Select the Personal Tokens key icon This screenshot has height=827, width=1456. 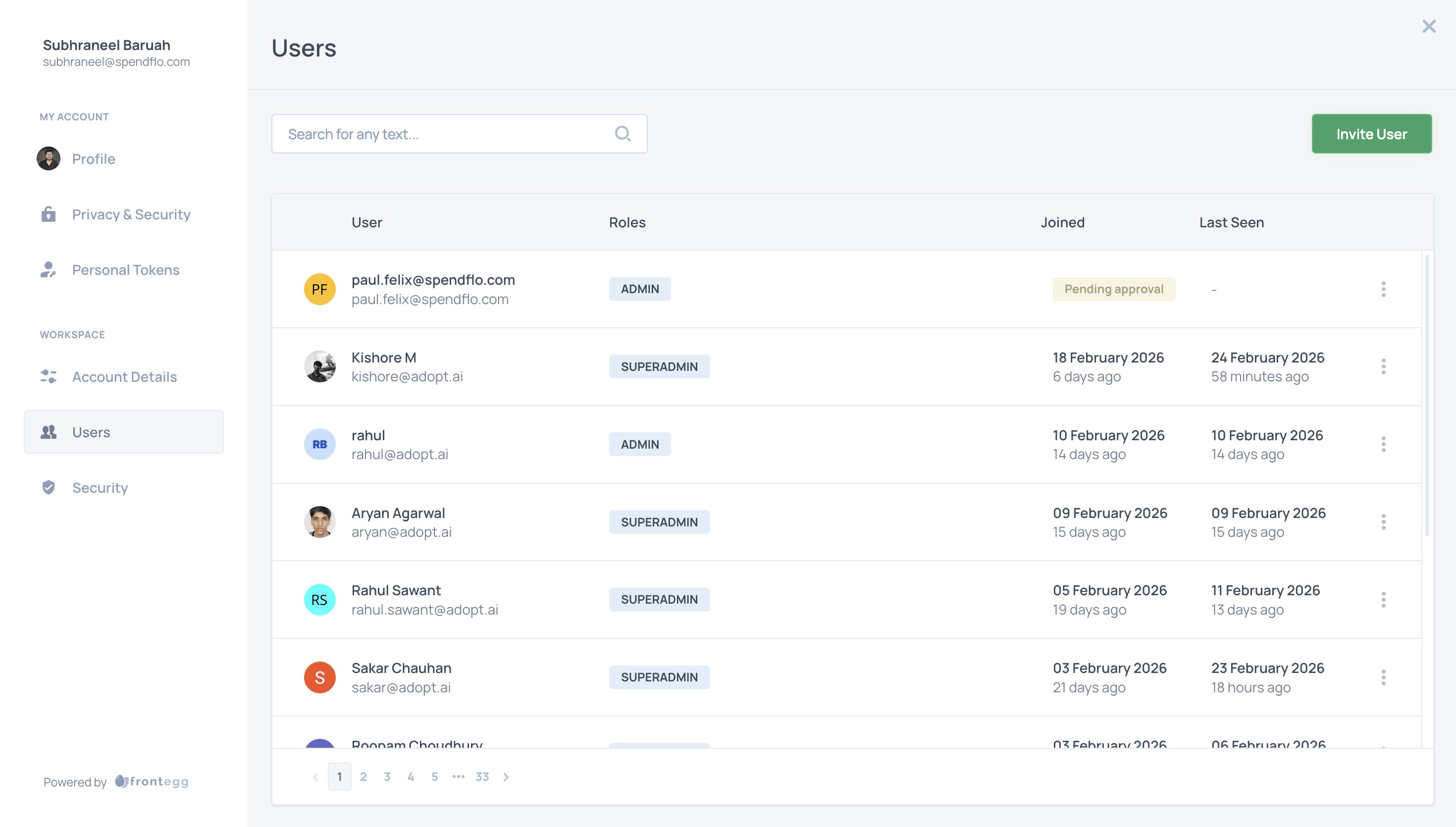[49, 270]
